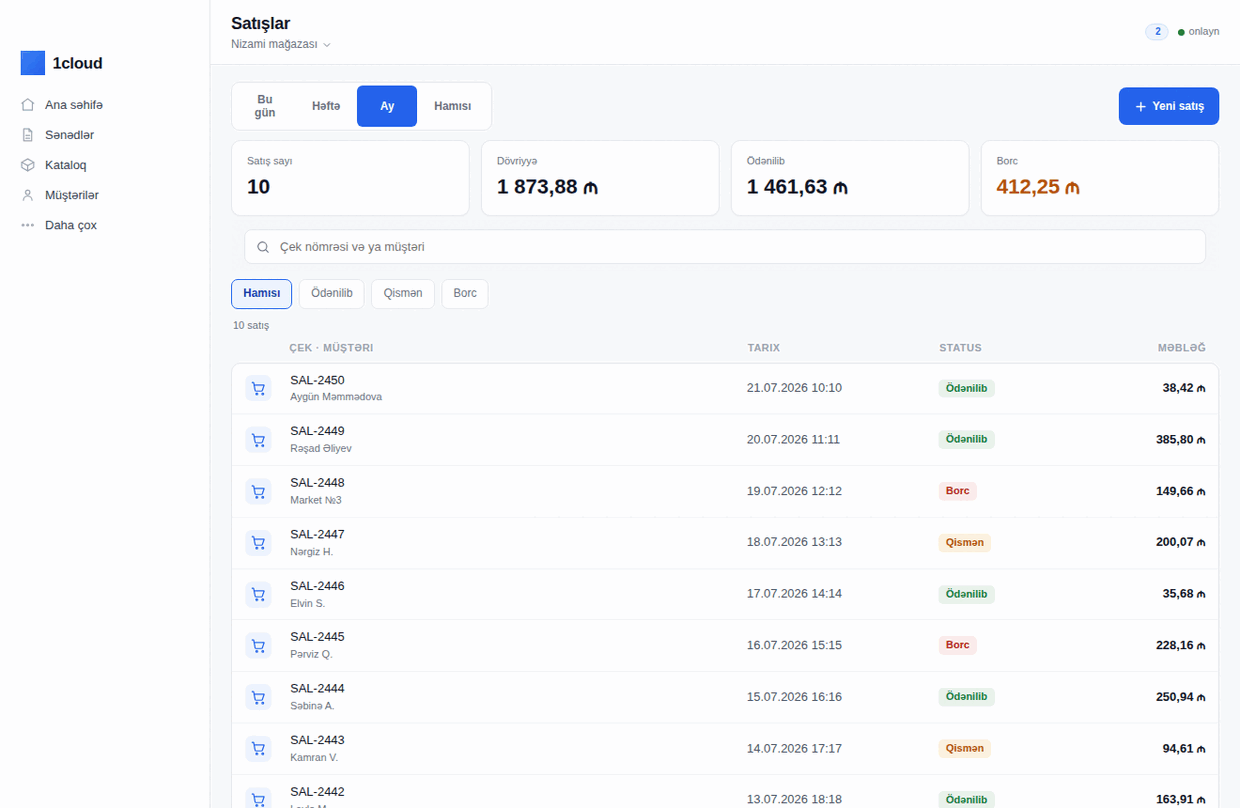1240x808 pixels.
Task: Click customer name Rəşad Əliyev
Action: pyautogui.click(x=321, y=449)
